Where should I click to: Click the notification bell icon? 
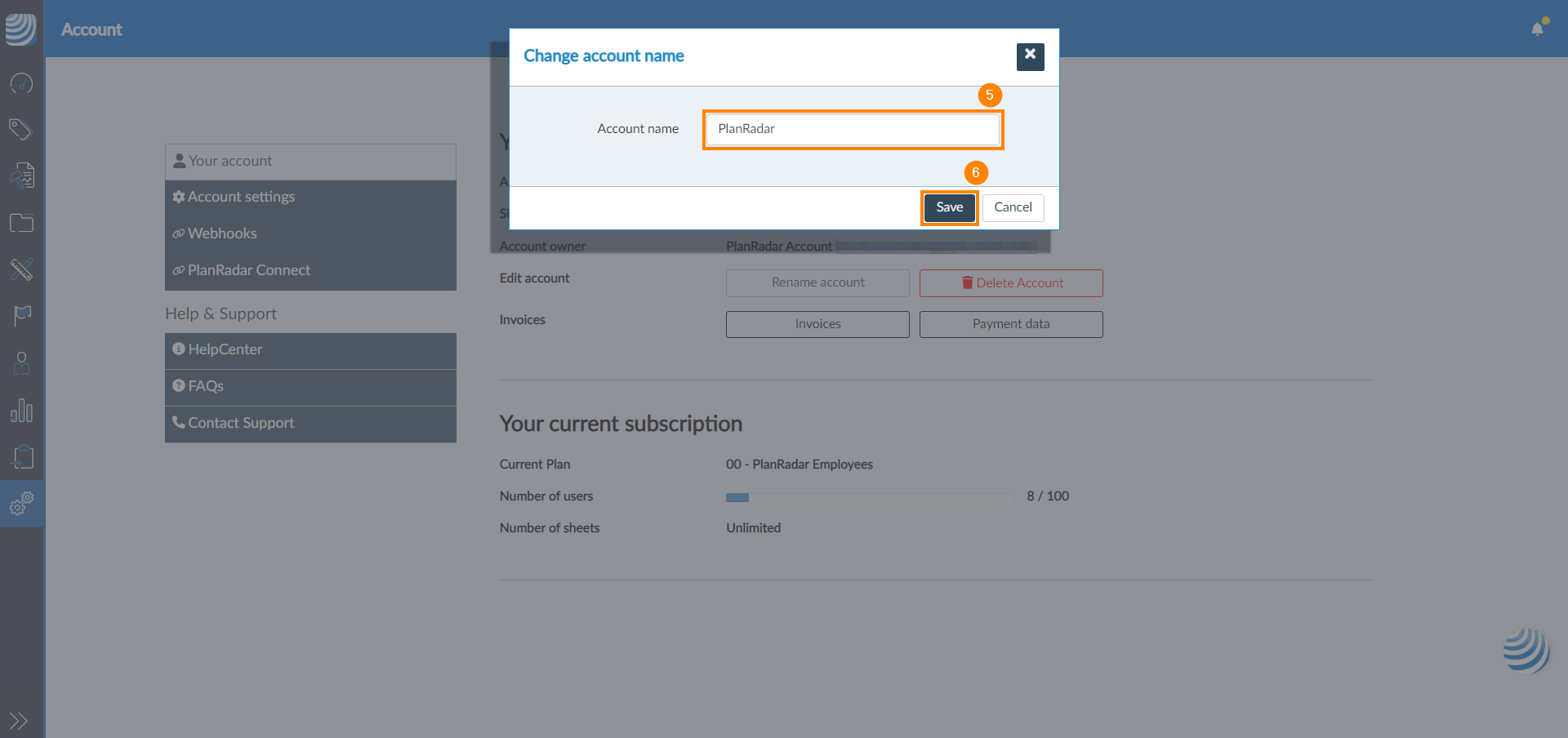coord(1537,29)
